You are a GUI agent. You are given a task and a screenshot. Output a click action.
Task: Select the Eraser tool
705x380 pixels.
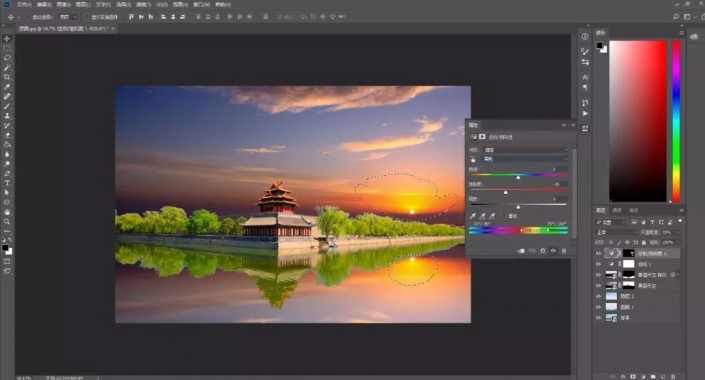(7, 135)
